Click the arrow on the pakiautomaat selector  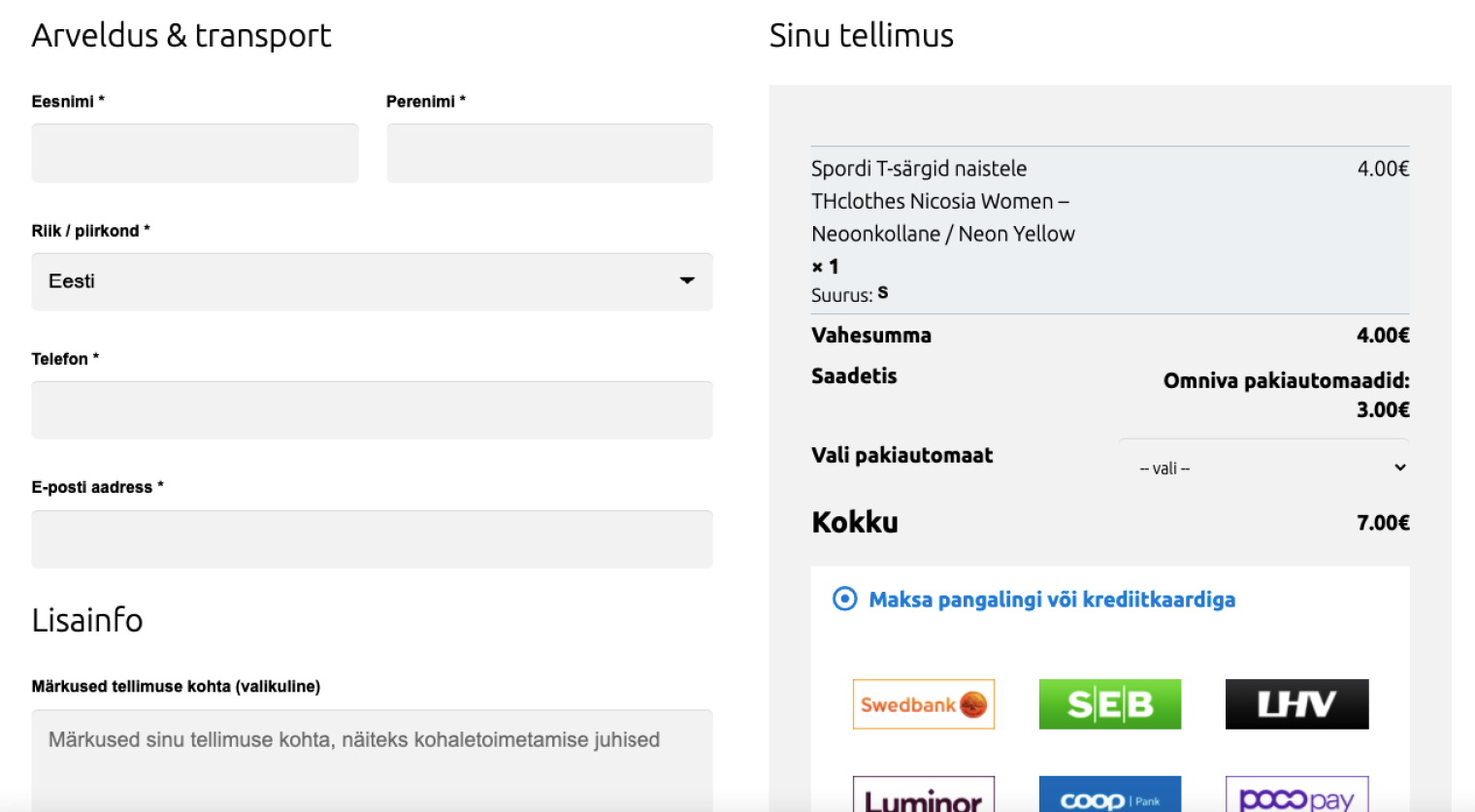1398,468
